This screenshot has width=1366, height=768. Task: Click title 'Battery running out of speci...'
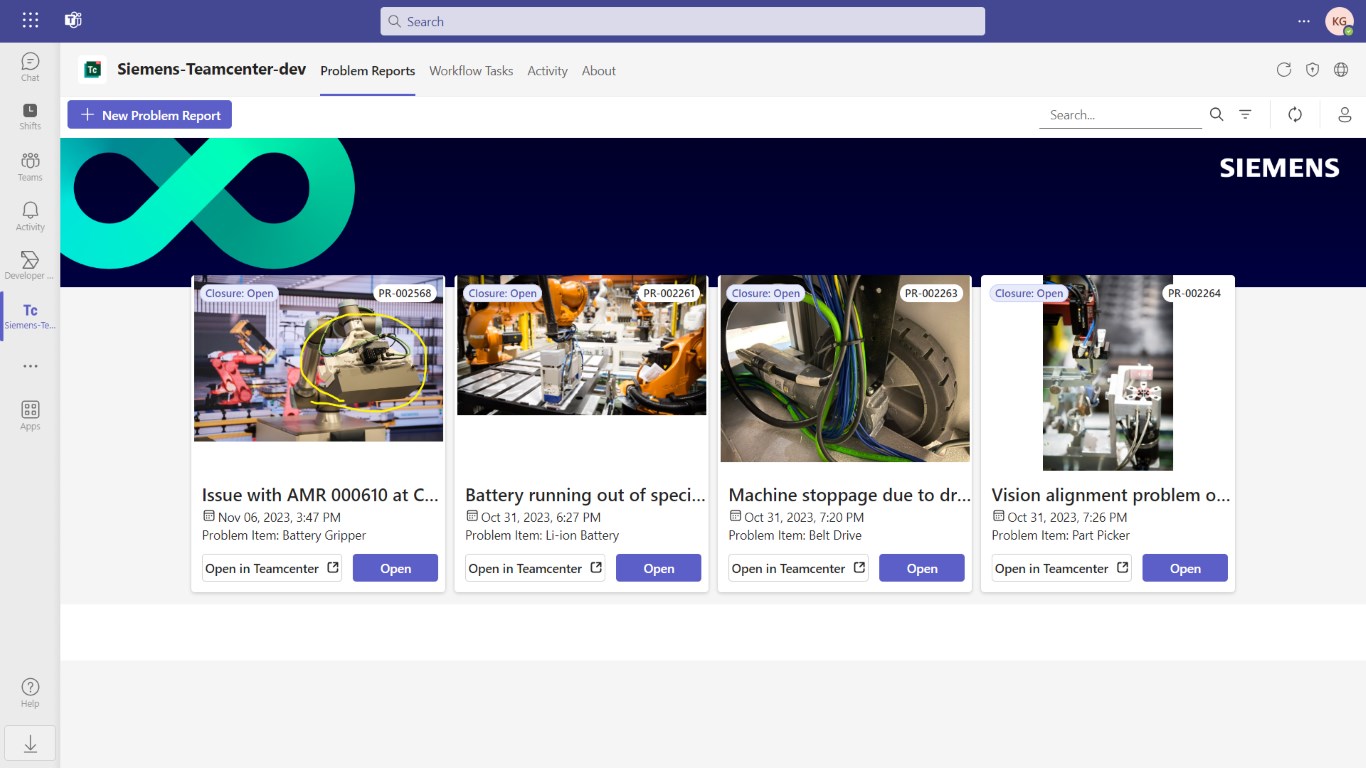pos(585,495)
